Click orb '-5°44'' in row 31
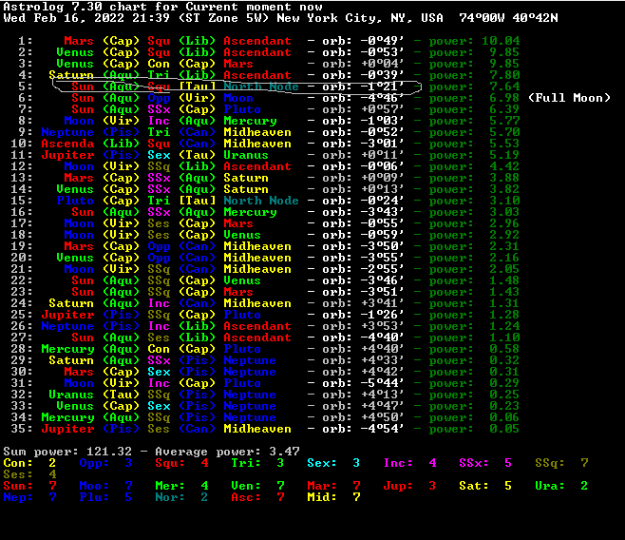The height and width of the screenshot is (540, 625). (382, 383)
